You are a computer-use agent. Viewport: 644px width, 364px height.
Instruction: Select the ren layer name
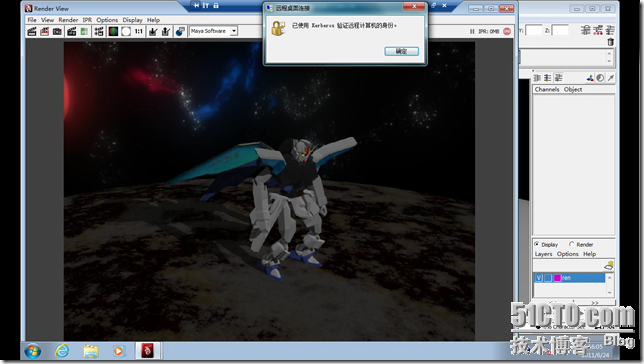pos(566,278)
